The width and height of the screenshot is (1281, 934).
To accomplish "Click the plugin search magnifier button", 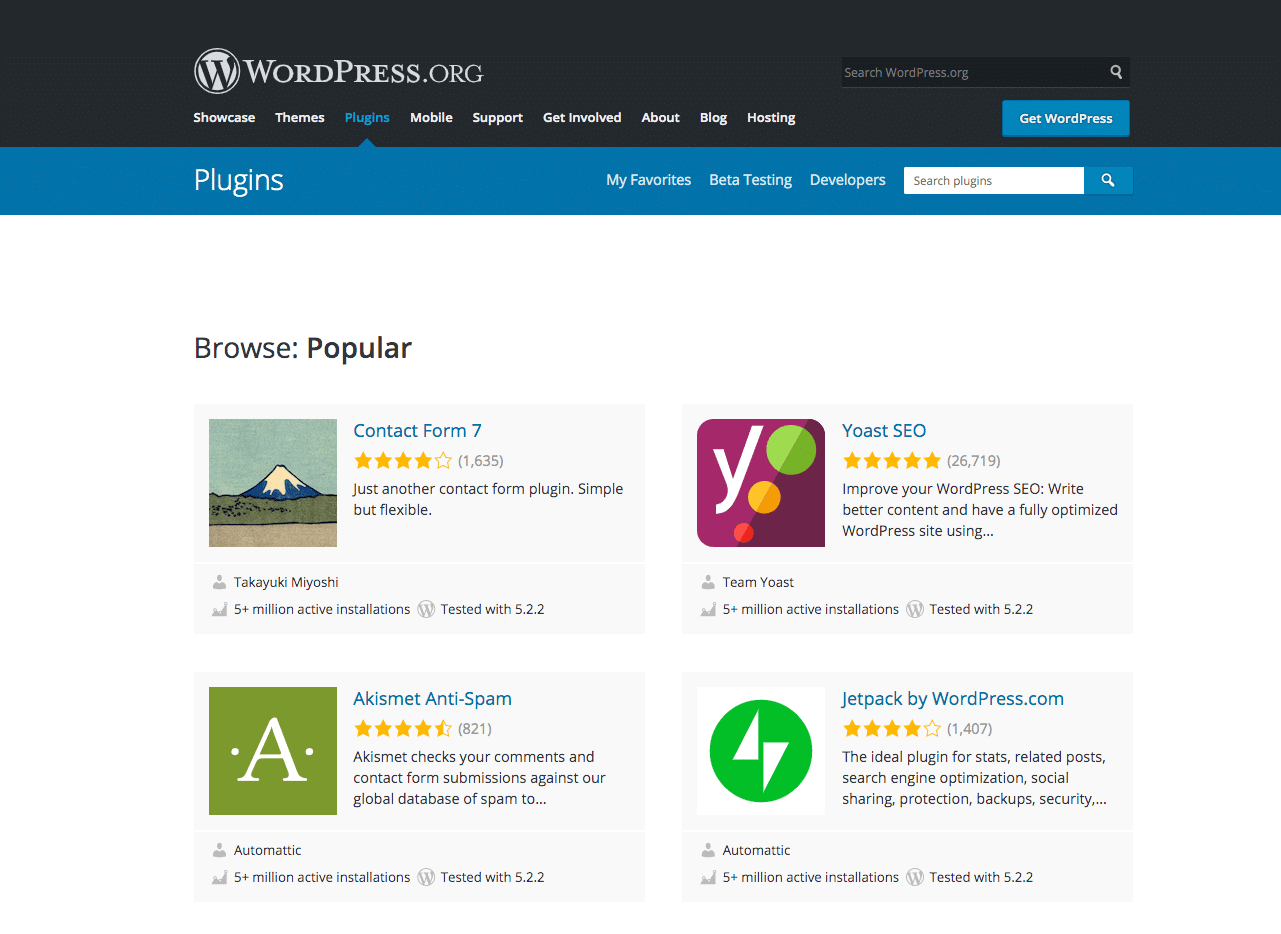I will [1108, 180].
